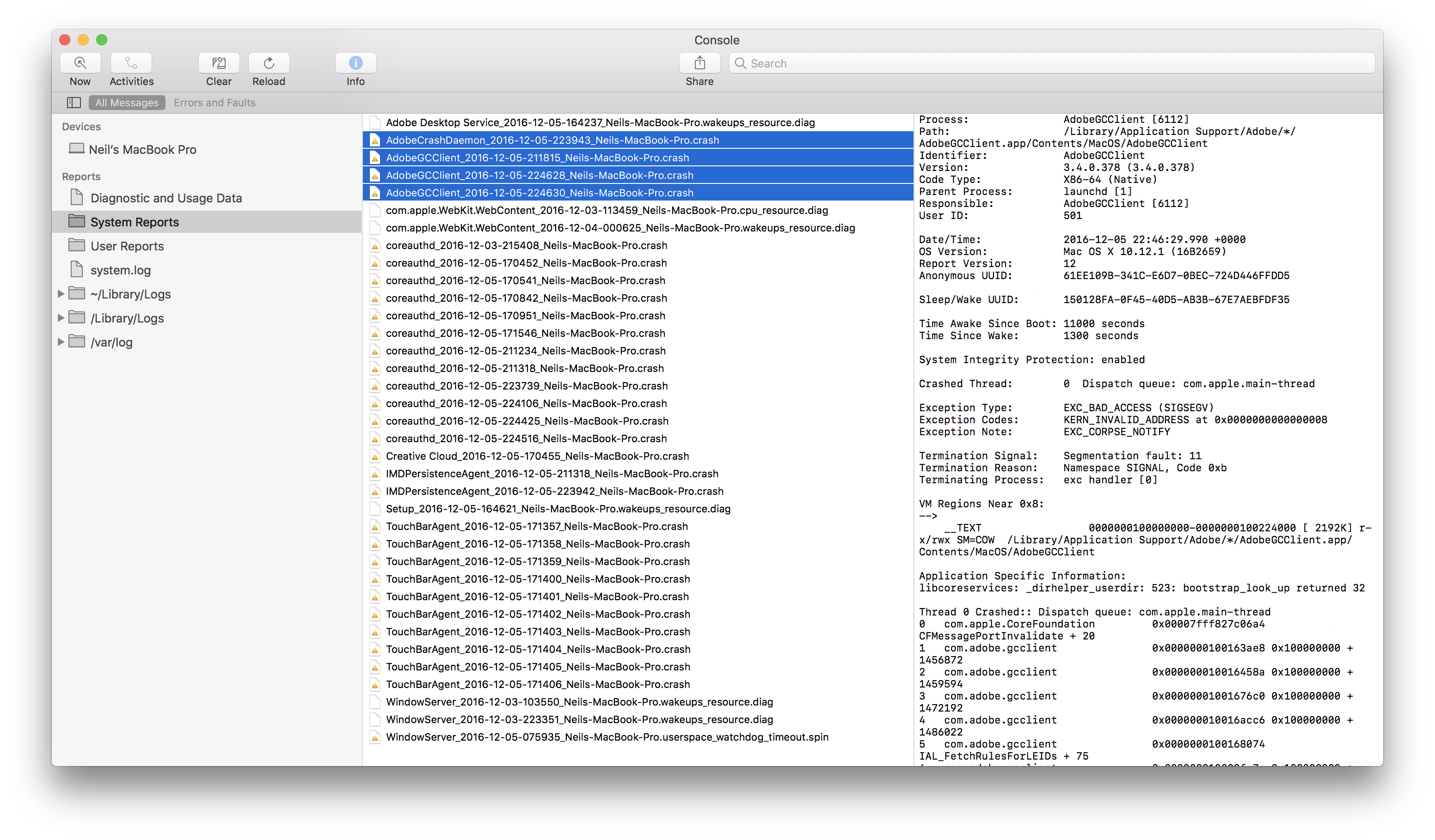Click warning icon beside WindowServer 075935 spin
Image resolution: width=1435 pixels, height=840 pixels.
(x=374, y=737)
